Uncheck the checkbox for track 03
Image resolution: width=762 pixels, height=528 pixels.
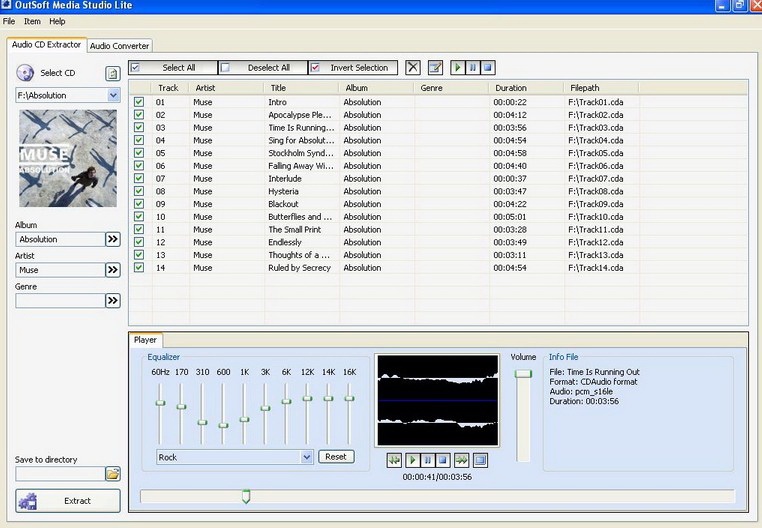[x=139, y=128]
